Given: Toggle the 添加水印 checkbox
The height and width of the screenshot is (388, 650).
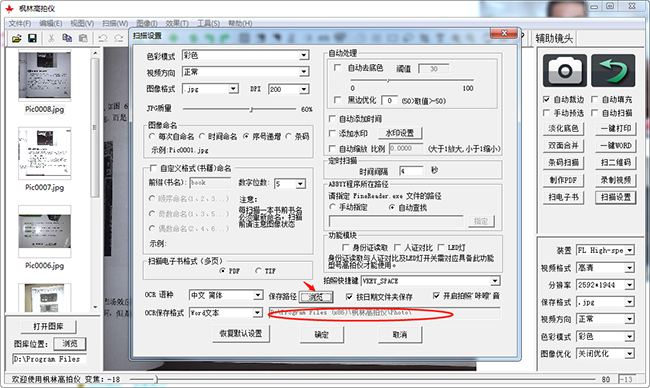Looking at the screenshot, I should (332, 133).
